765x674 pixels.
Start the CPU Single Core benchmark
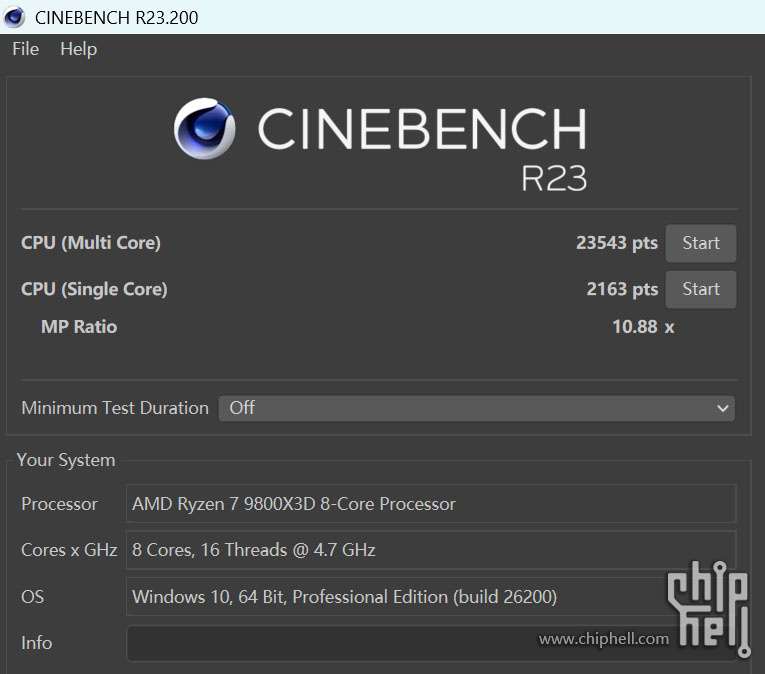(x=700, y=289)
